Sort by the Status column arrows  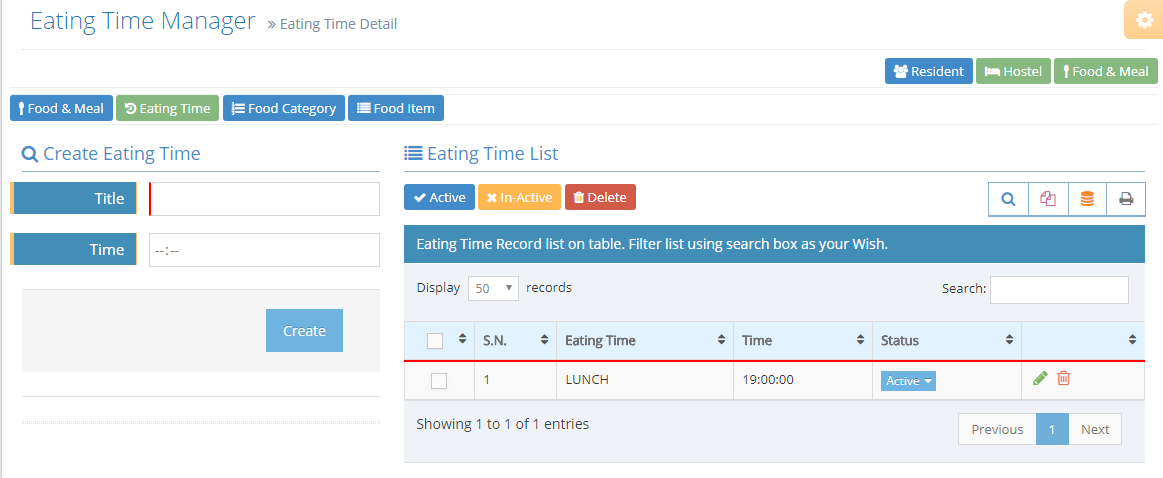click(x=1009, y=340)
